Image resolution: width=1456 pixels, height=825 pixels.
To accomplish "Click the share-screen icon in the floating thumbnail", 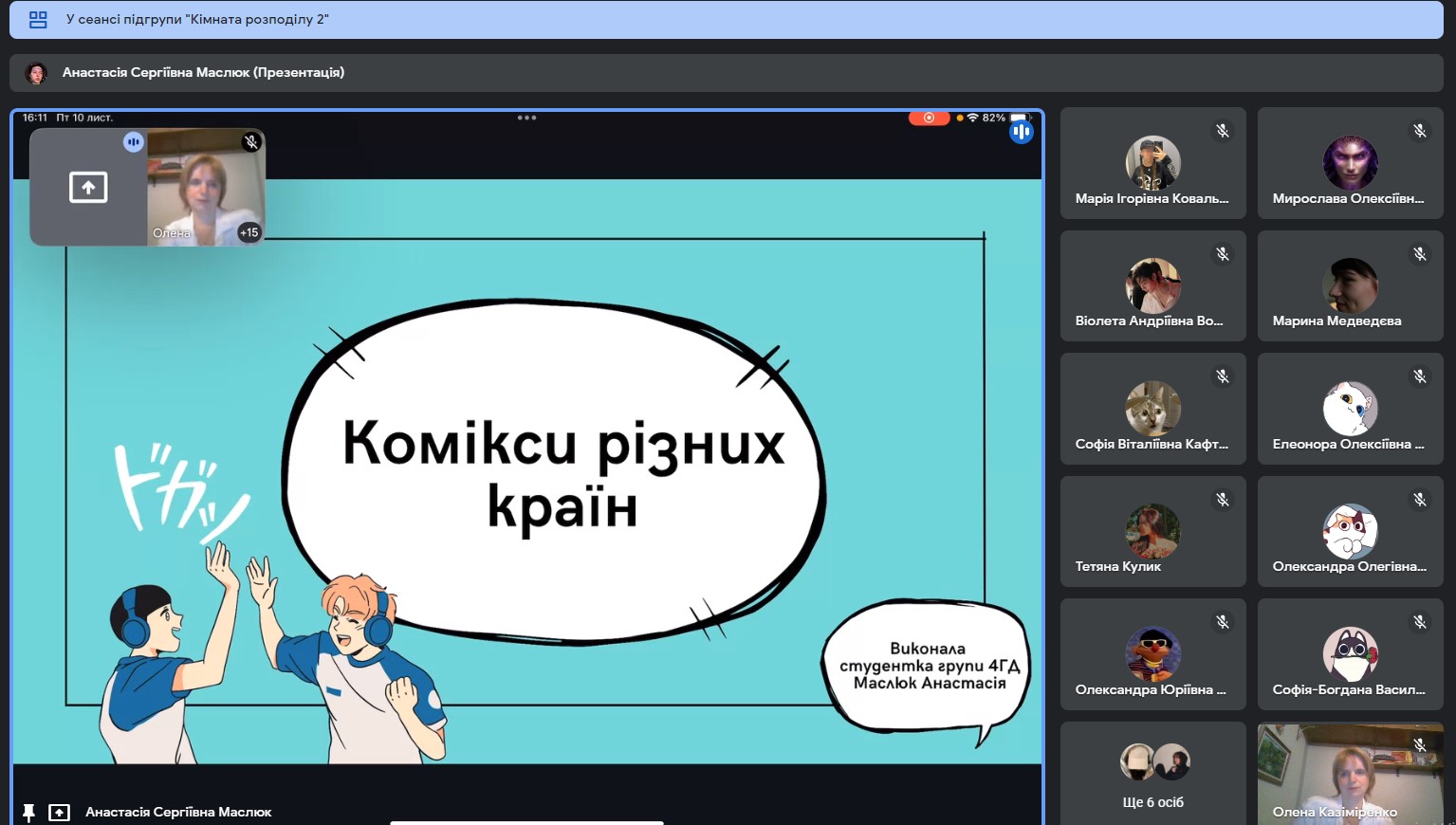I will pyautogui.click(x=88, y=187).
